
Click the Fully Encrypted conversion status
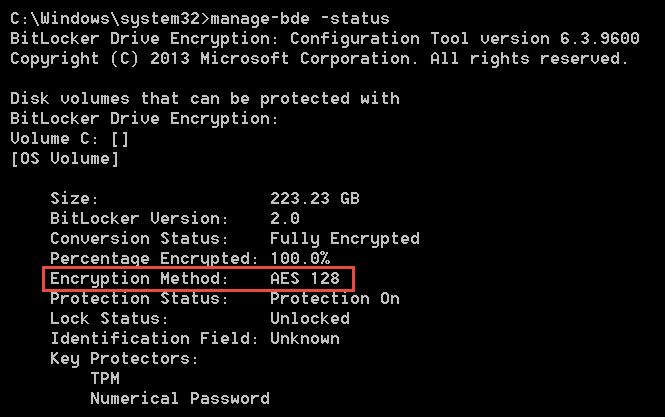(345, 239)
